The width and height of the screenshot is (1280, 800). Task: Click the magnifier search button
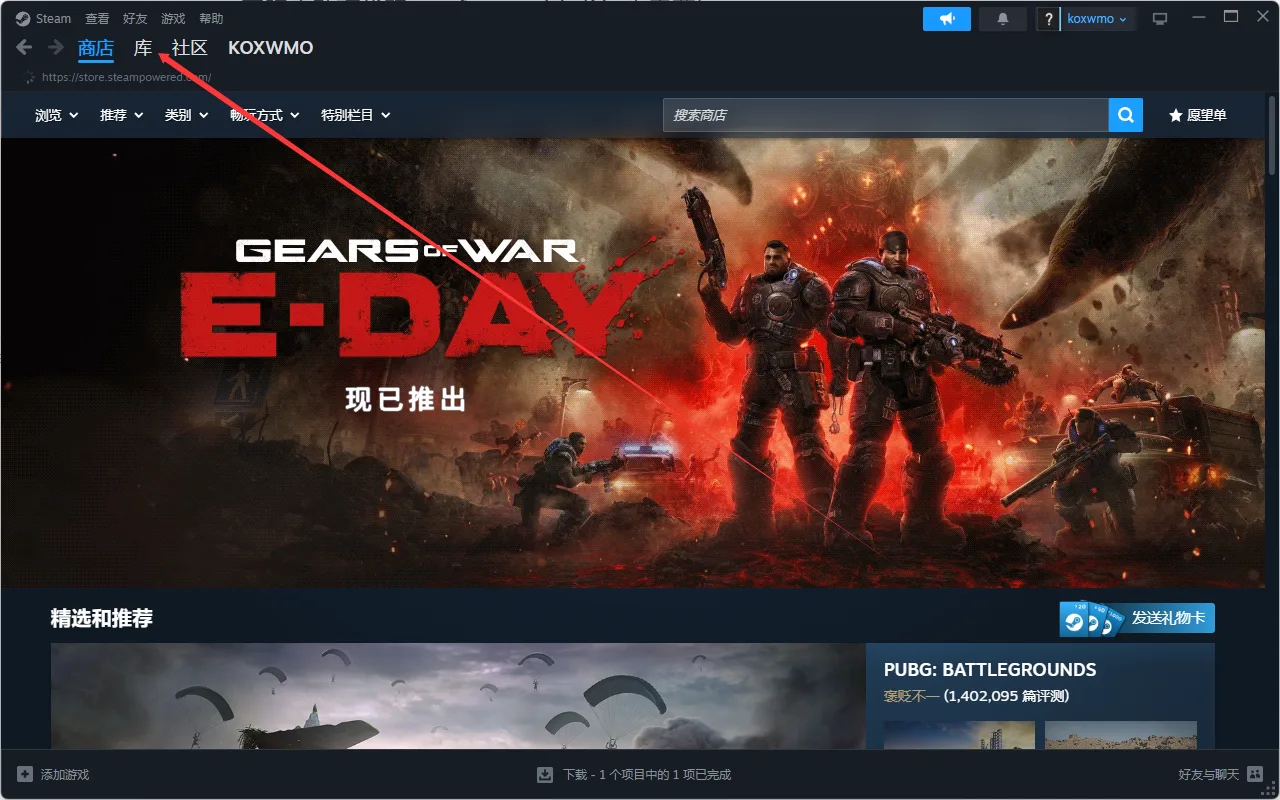pyautogui.click(x=1125, y=115)
